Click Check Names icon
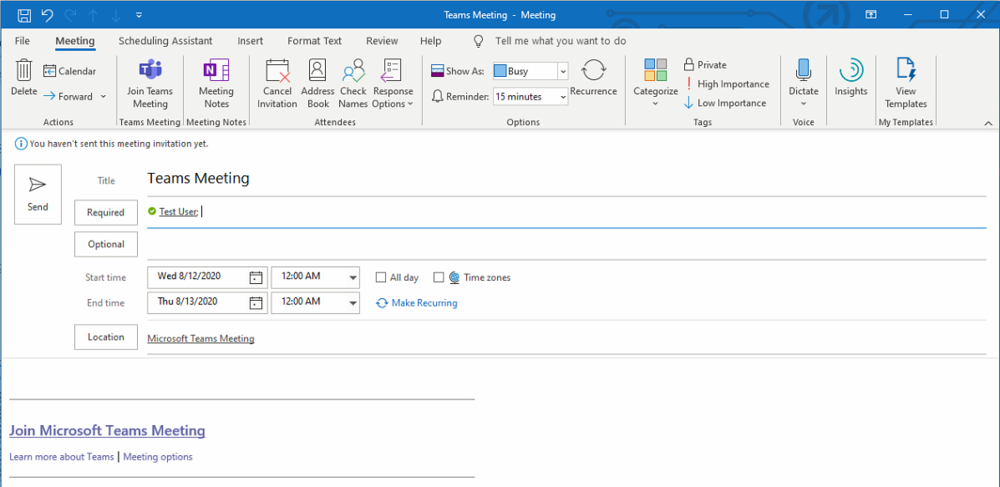Image resolution: width=1000 pixels, height=487 pixels. 353,84
